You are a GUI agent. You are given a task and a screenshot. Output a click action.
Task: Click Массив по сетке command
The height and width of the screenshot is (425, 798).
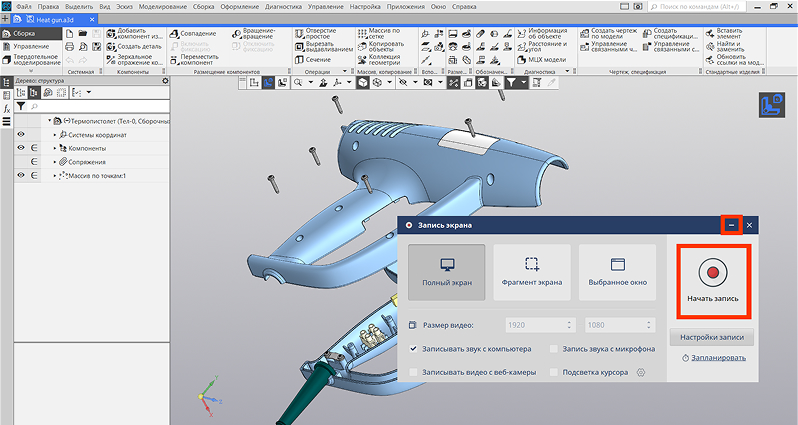point(379,34)
